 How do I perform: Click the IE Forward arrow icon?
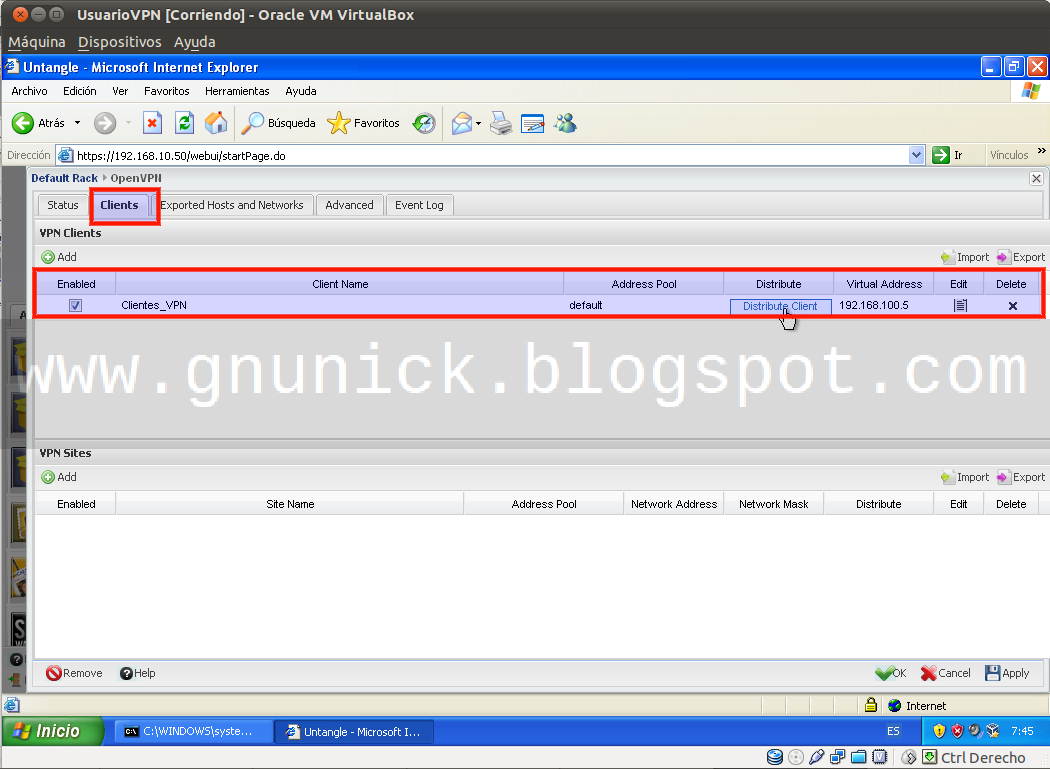pyautogui.click(x=104, y=123)
